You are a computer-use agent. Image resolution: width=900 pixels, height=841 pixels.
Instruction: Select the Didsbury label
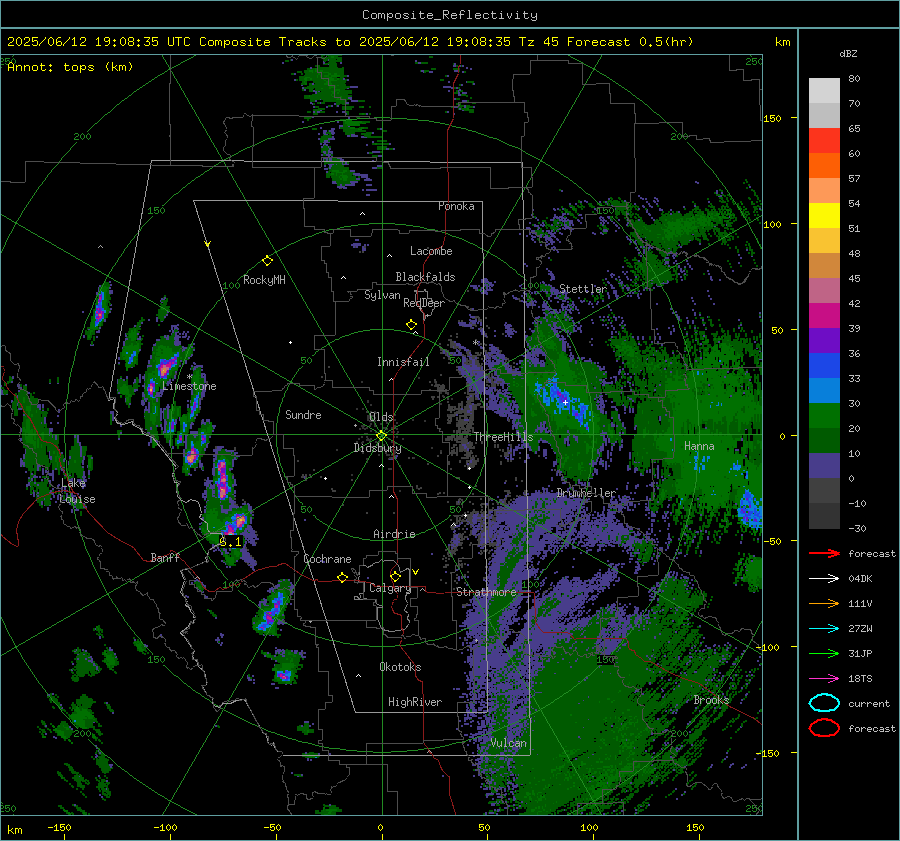(377, 448)
